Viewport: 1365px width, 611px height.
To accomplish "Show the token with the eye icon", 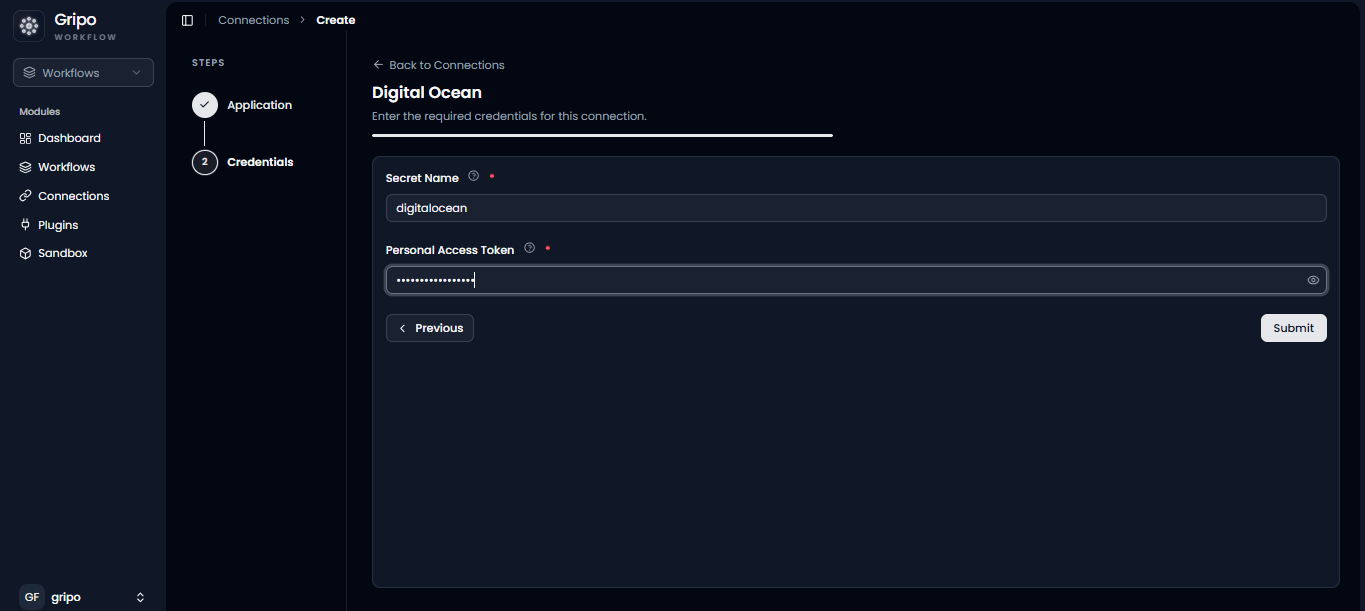I will 1313,280.
